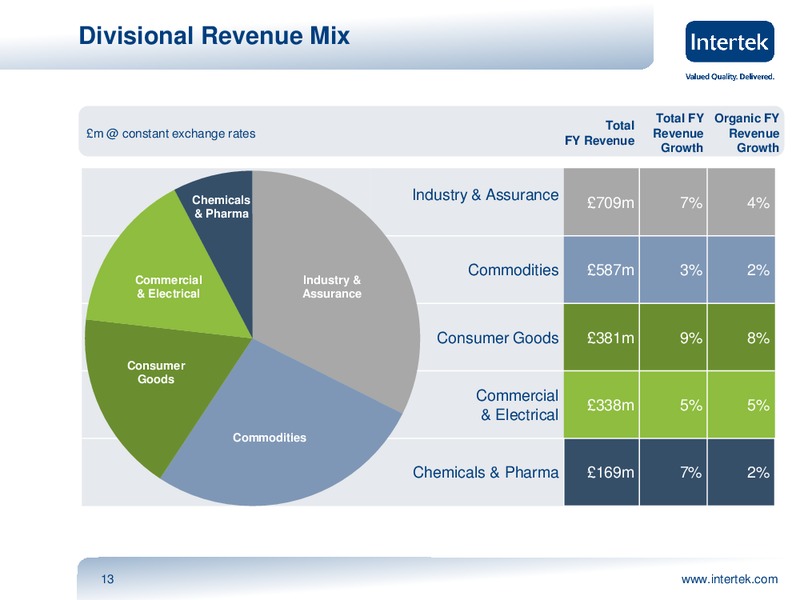Click Commodities 2% organic growth cell
The width and height of the screenshot is (800, 600).
pos(741,270)
